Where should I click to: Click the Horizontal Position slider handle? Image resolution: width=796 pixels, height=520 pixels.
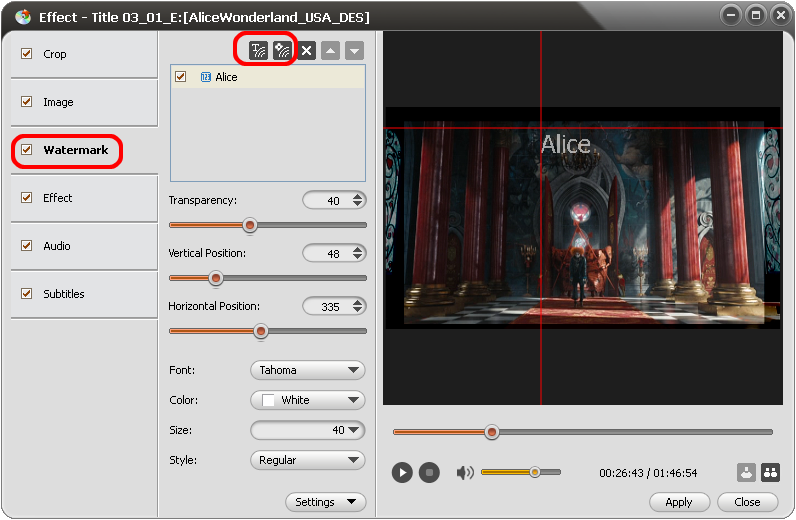pos(261,331)
